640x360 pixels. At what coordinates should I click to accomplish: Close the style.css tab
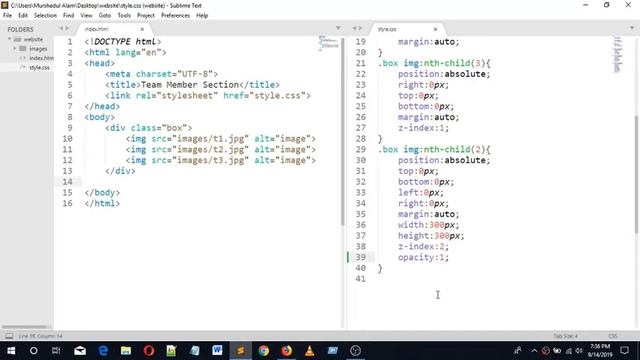click(435, 29)
